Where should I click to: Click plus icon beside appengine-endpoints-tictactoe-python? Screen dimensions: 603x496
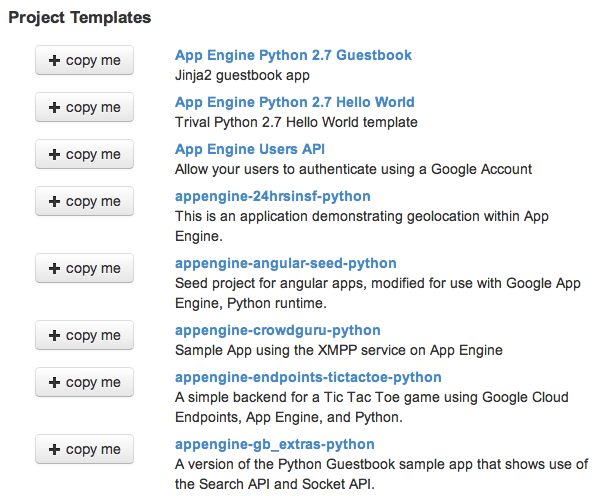tap(54, 382)
